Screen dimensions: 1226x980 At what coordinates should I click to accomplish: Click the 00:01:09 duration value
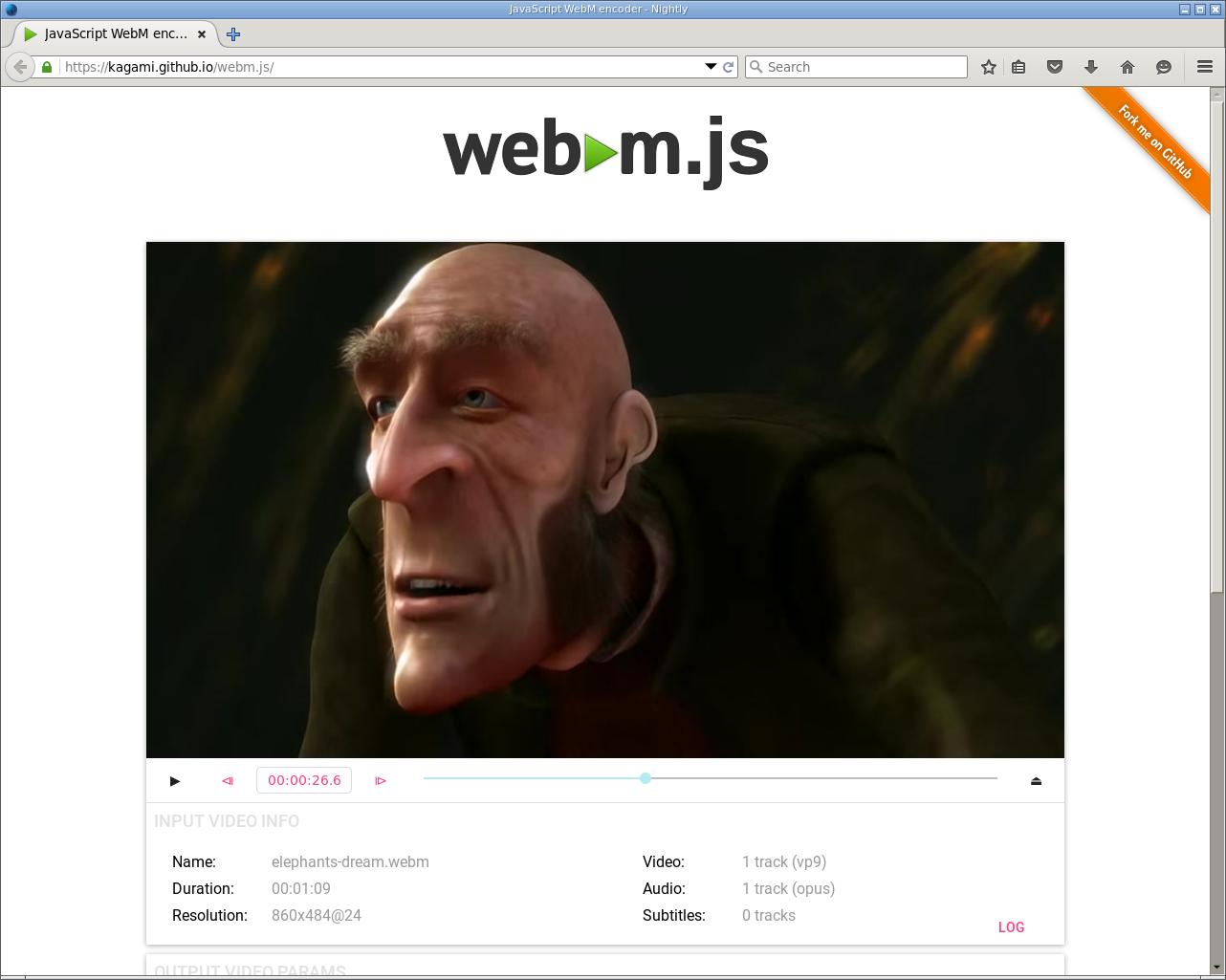tap(301, 888)
